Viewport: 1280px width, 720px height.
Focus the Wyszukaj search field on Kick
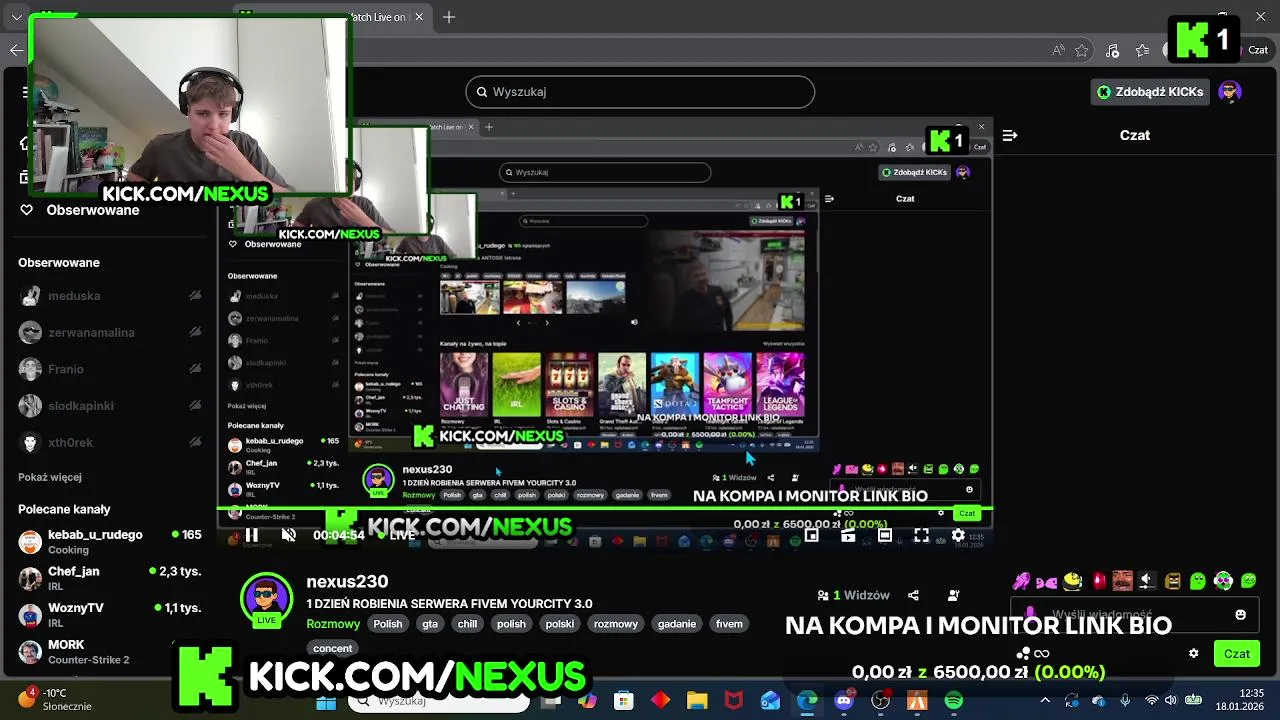coord(640,92)
